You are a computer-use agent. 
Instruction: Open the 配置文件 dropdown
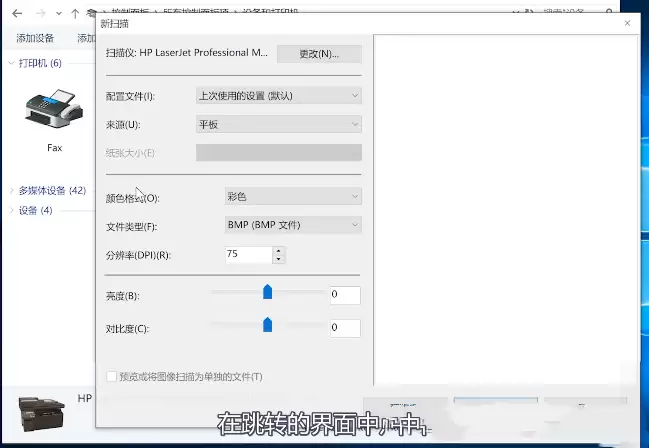coord(278,95)
